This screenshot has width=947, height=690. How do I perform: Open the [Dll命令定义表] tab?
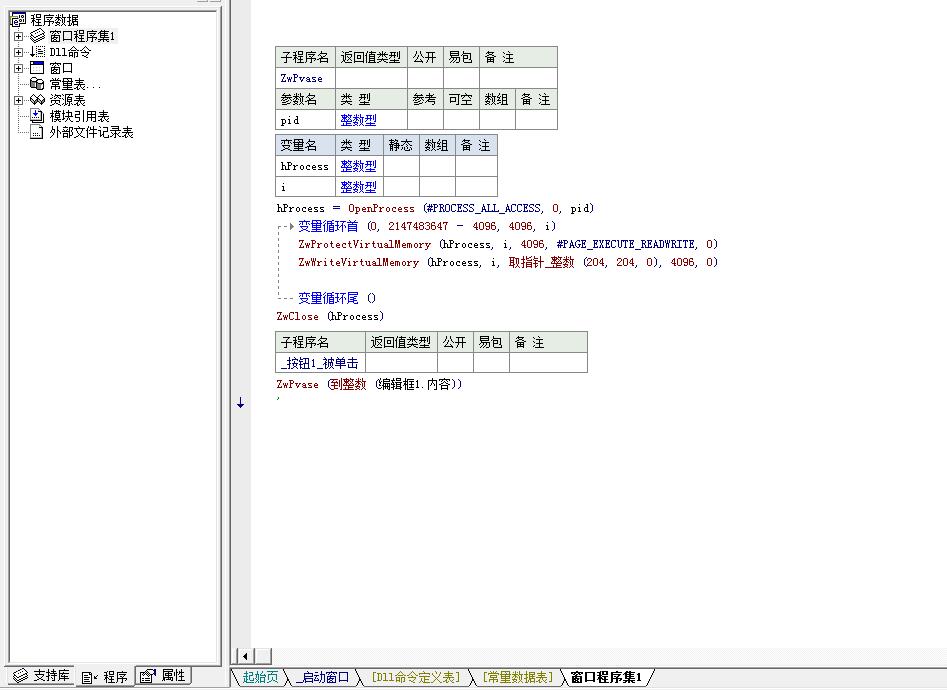tap(416, 677)
